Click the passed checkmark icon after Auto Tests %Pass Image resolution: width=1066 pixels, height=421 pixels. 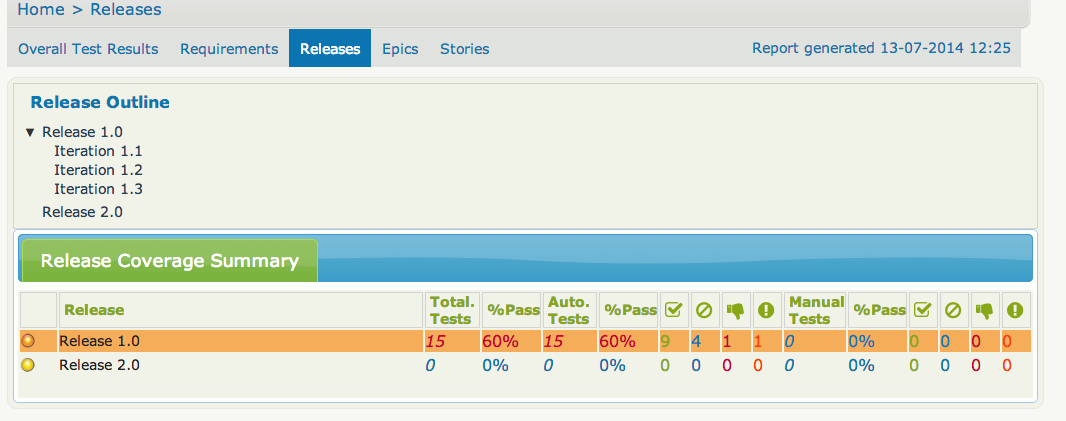[673, 310]
